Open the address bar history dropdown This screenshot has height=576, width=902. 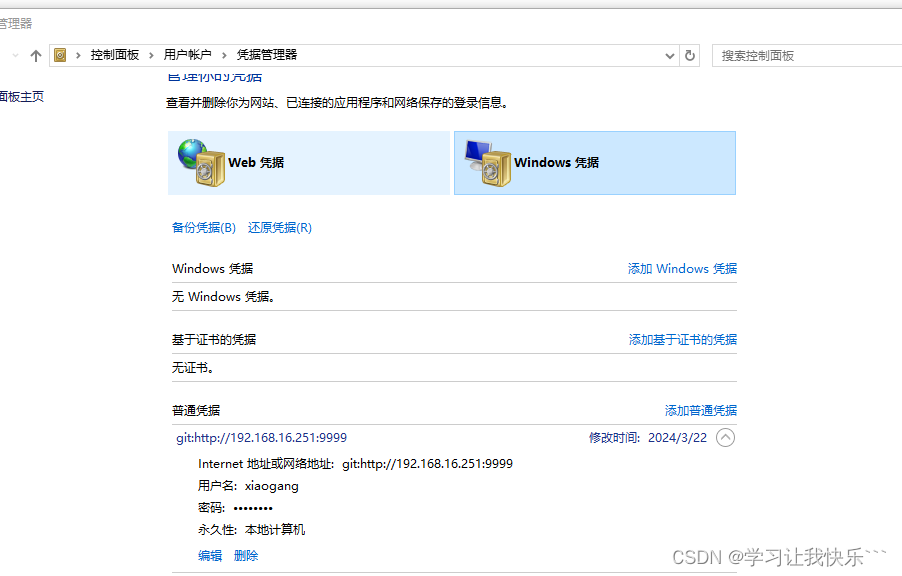(x=670, y=56)
